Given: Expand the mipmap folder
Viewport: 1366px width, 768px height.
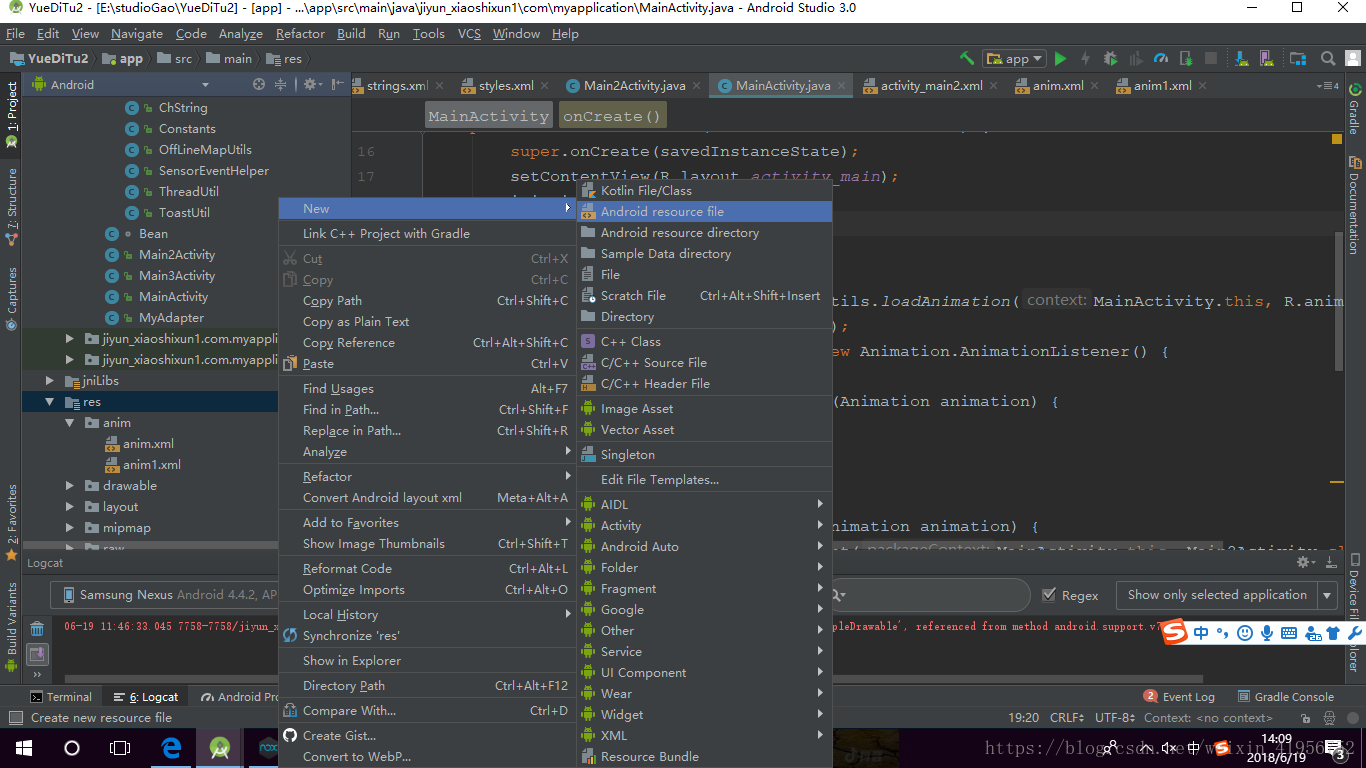Looking at the screenshot, I should click(x=69, y=528).
